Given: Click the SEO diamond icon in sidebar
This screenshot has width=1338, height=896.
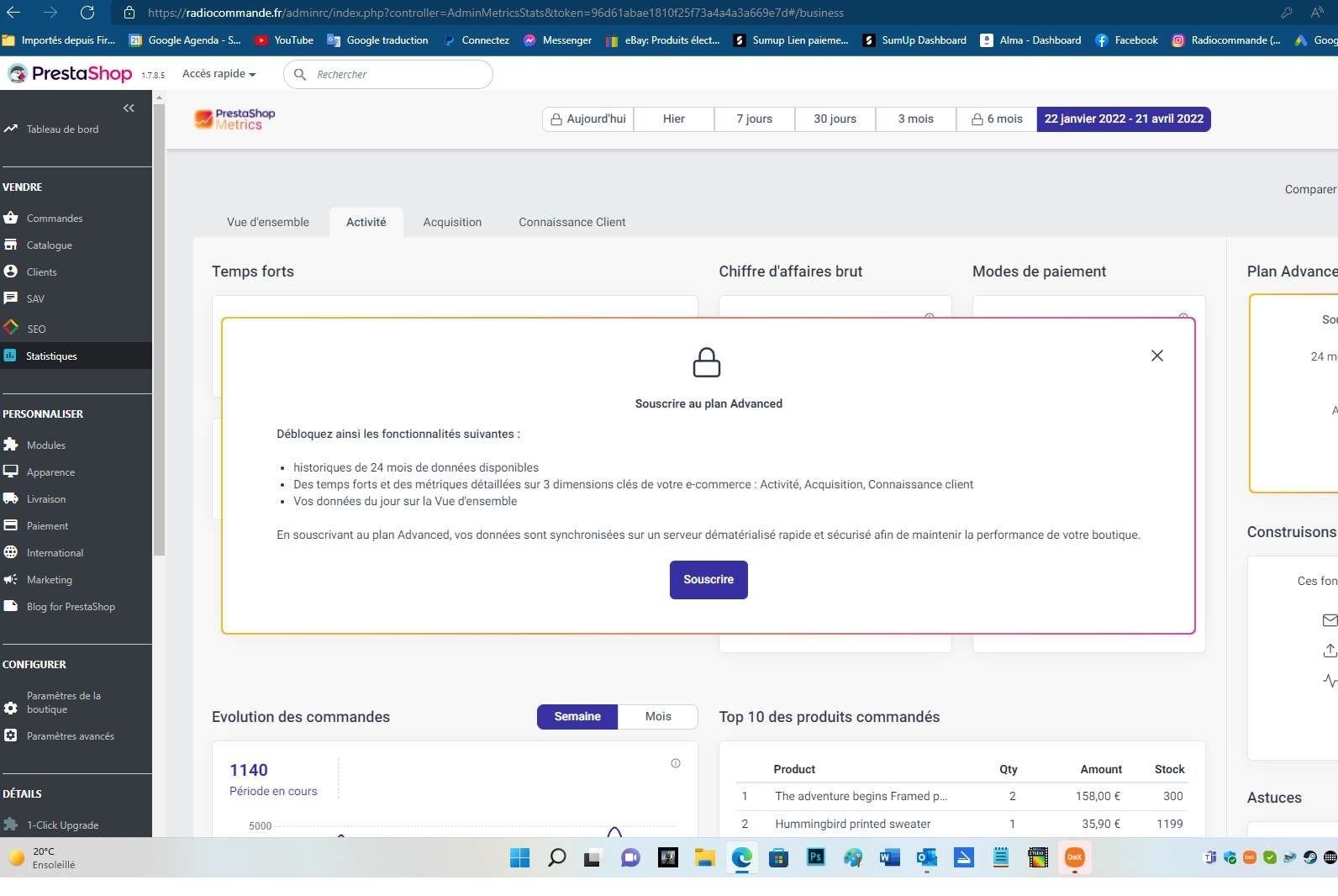Looking at the screenshot, I should click(x=11, y=328).
